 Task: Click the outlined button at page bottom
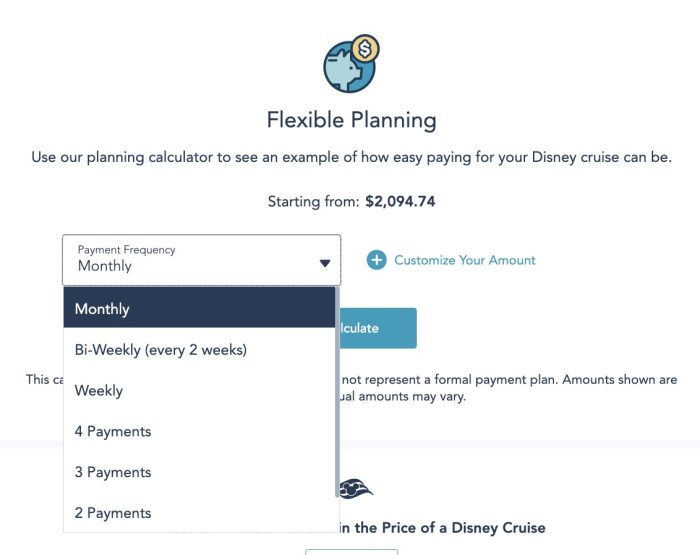pos(351,551)
